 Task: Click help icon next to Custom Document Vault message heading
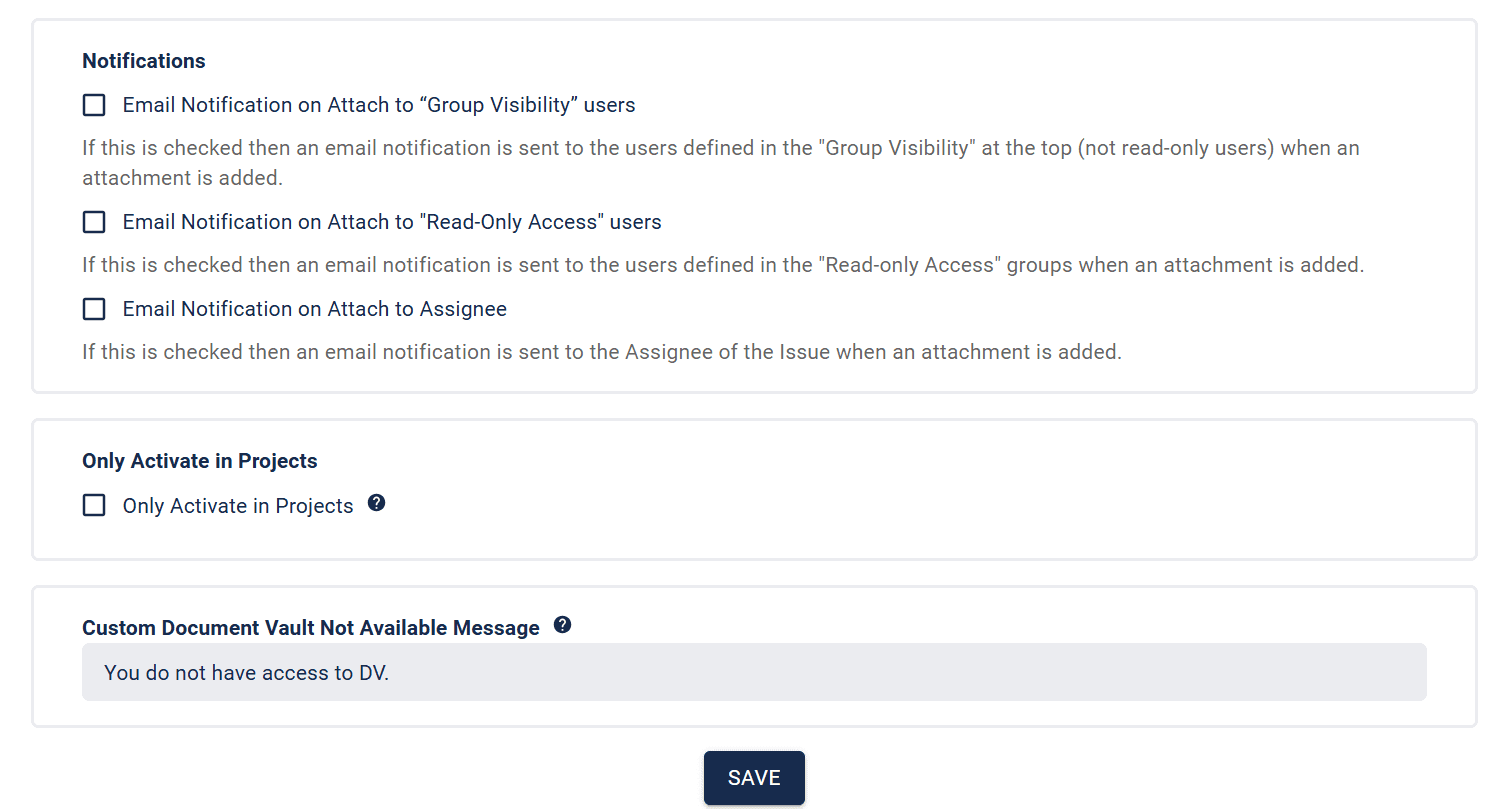tap(562, 625)
